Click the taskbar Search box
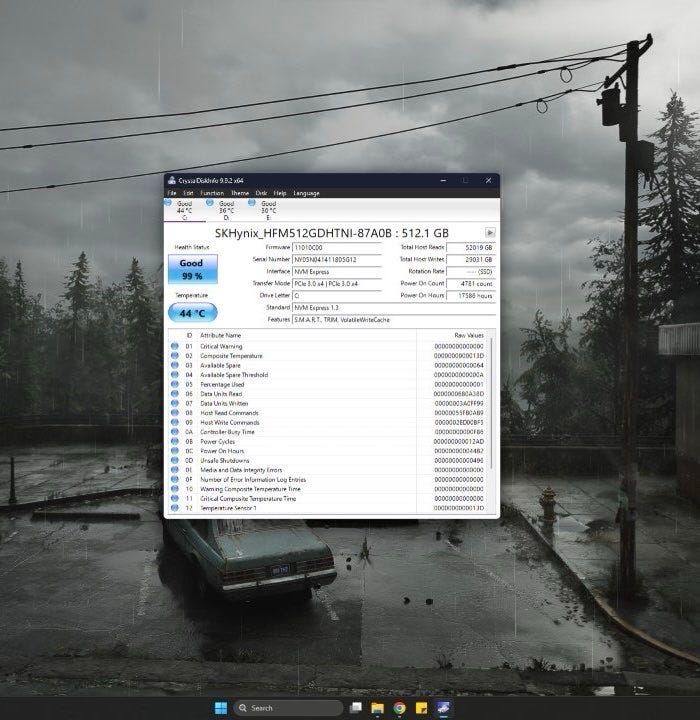 (x=288, y=708)
